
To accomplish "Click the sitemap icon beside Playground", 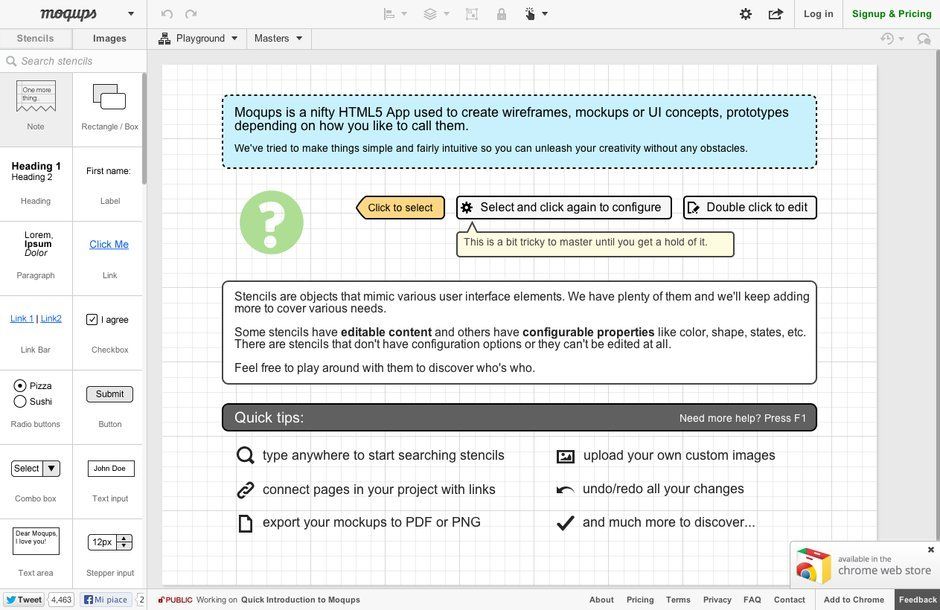I will point(164,38).
